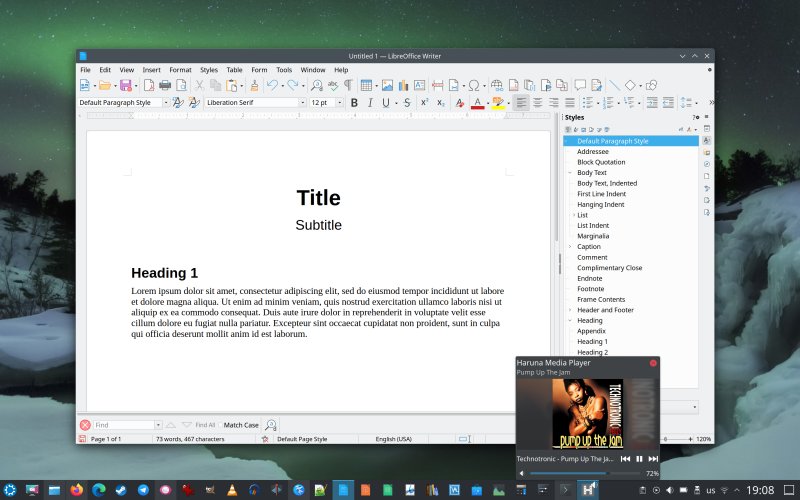Image resolution: width=800 pixels, height=500 pixels.
Task: Select the Clone Formatting paintbrush
Action: (254, 85)
